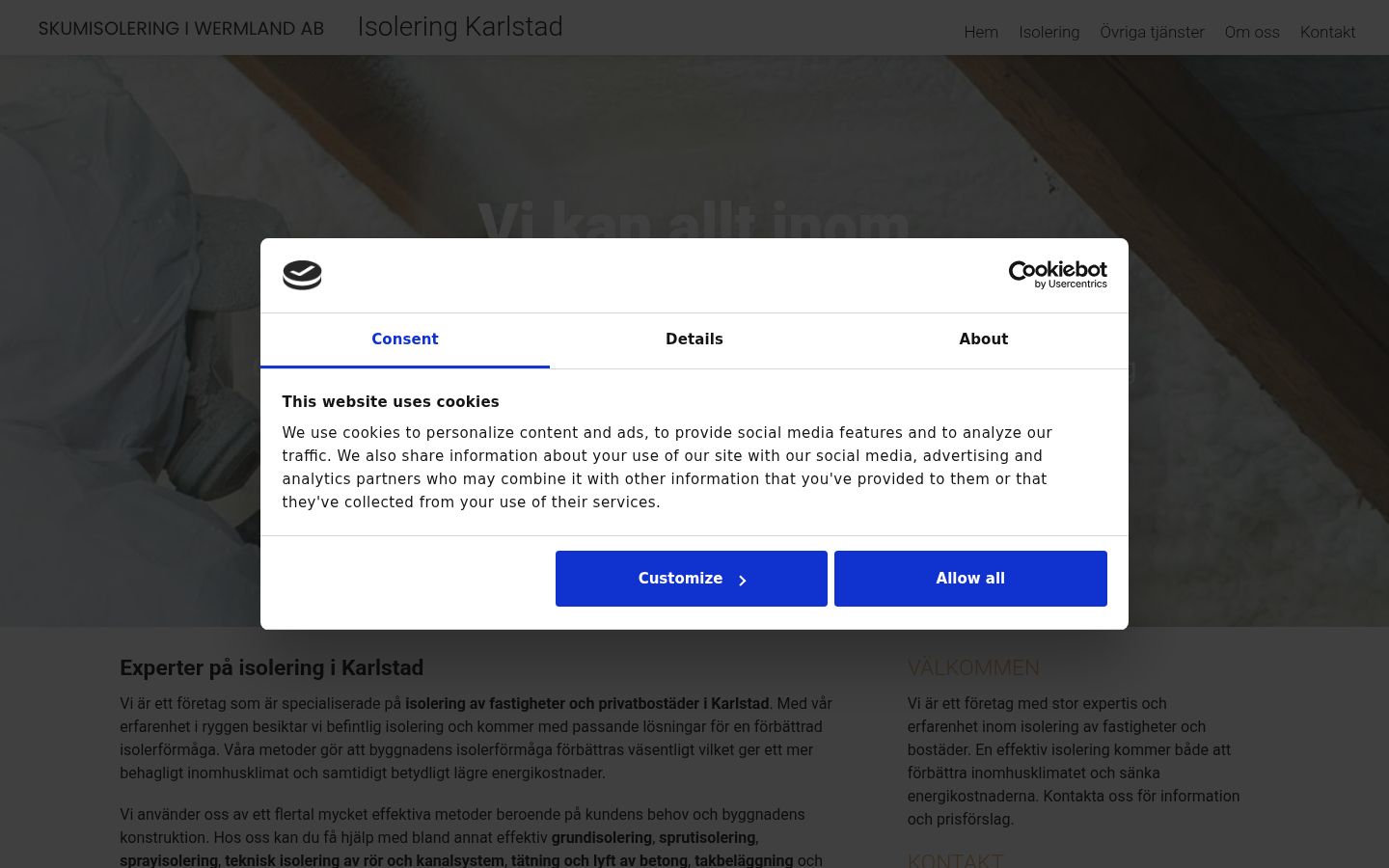Select the Consent tab
Image resolution: width=1389 pixels, height=868 pixels.
[405, 339]
